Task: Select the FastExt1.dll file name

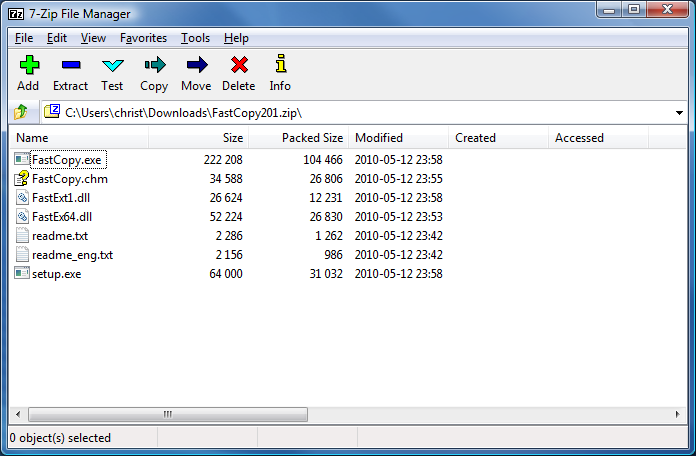Action: point(61,198)
